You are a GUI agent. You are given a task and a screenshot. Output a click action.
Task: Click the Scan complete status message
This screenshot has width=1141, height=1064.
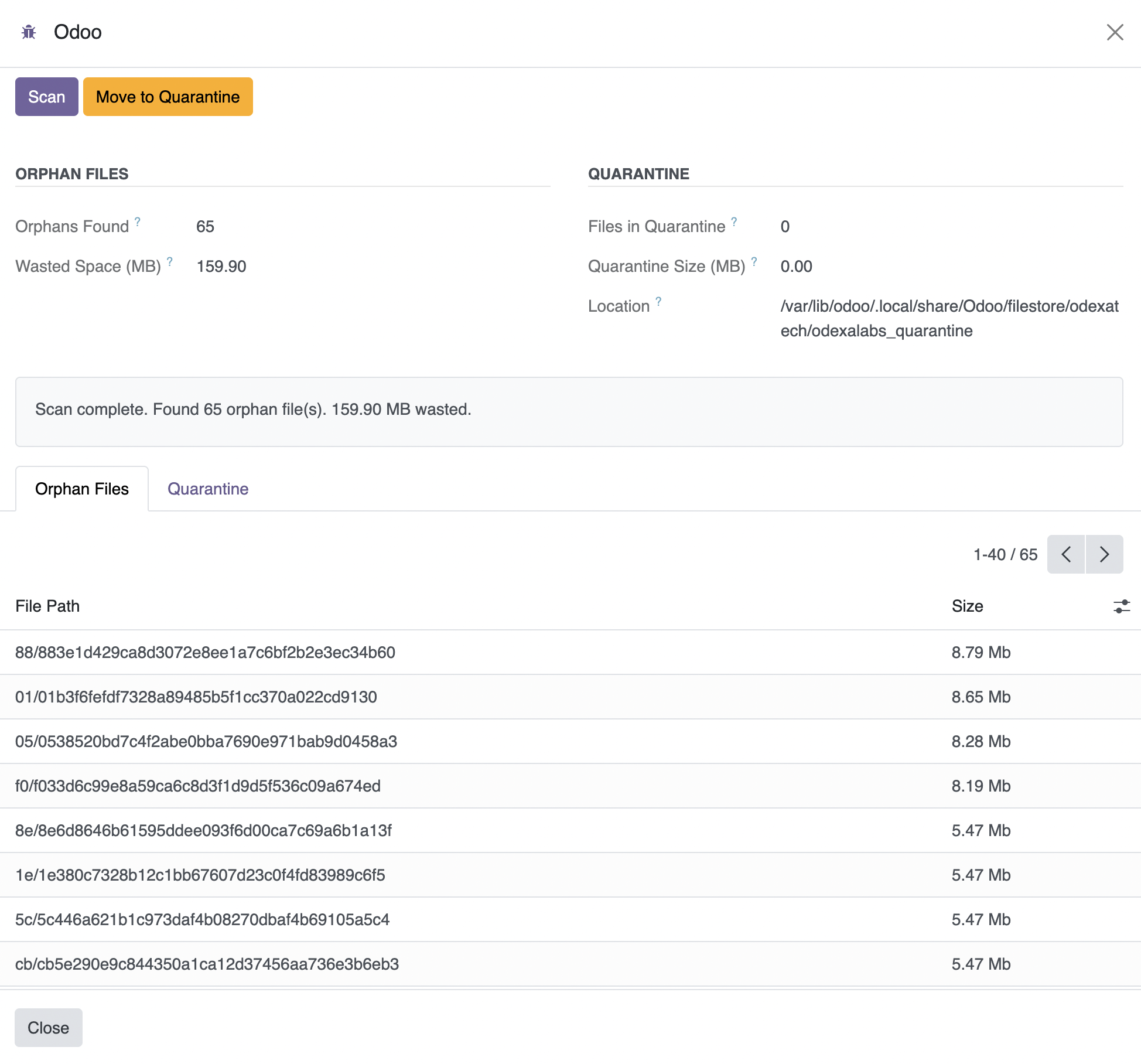253,410
